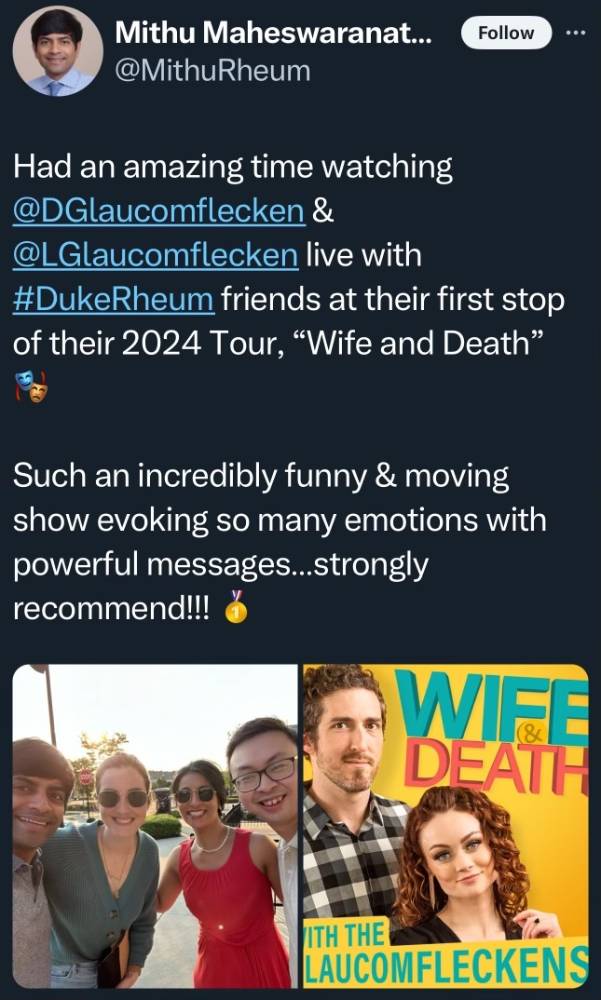Open the Wife & Death poster image
The height and width of the screenshot is (1000, 601).
tap(446, 826)
